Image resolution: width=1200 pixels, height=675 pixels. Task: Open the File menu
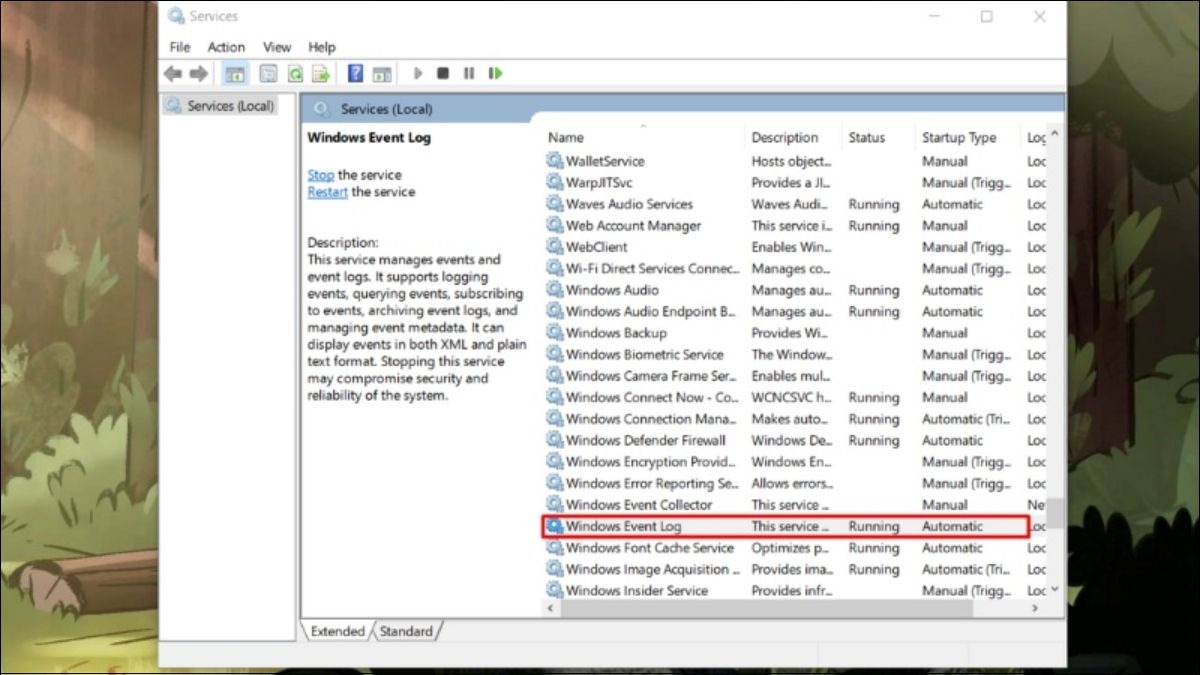(180, 47)
